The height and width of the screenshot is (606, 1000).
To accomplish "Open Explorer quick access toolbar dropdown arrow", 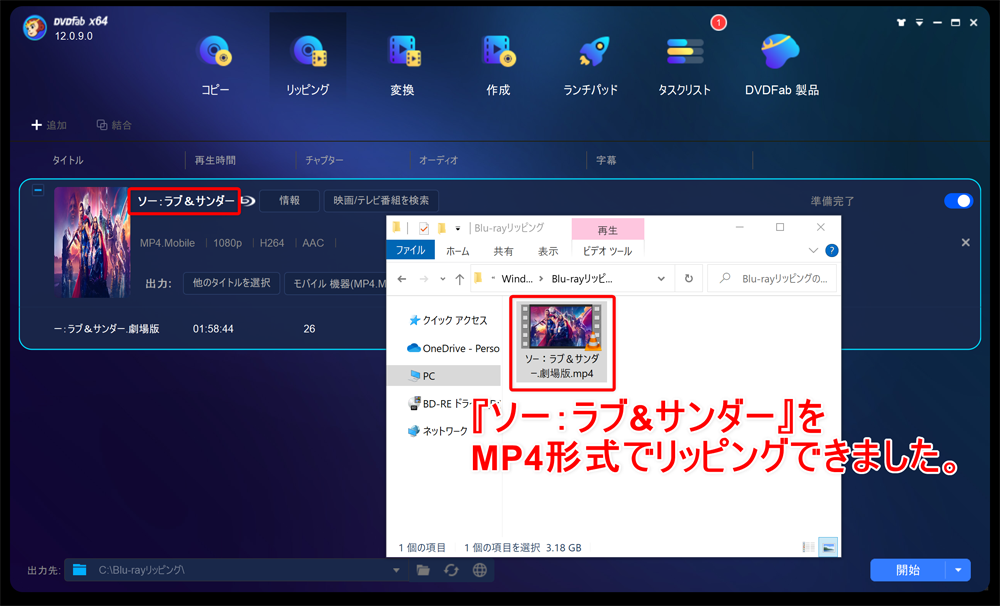I will 458,228.
